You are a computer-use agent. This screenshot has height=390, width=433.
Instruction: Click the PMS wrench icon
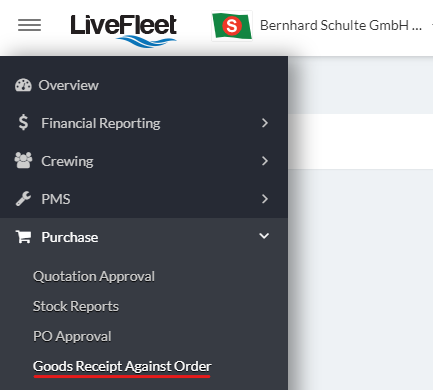coord(23,199)
